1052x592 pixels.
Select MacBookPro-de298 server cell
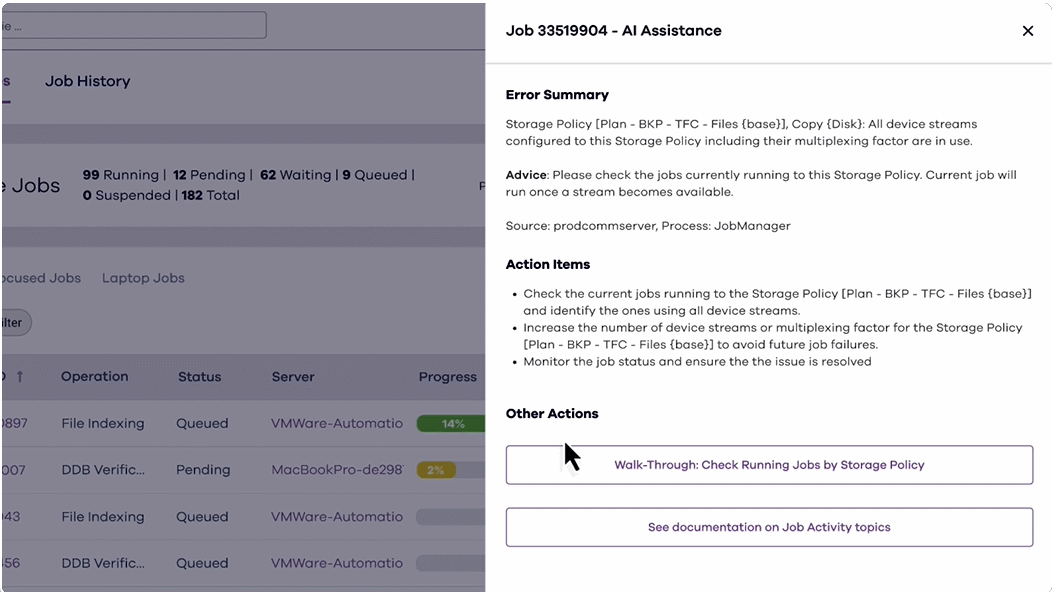pyautogui.click(x=337, y=470)
